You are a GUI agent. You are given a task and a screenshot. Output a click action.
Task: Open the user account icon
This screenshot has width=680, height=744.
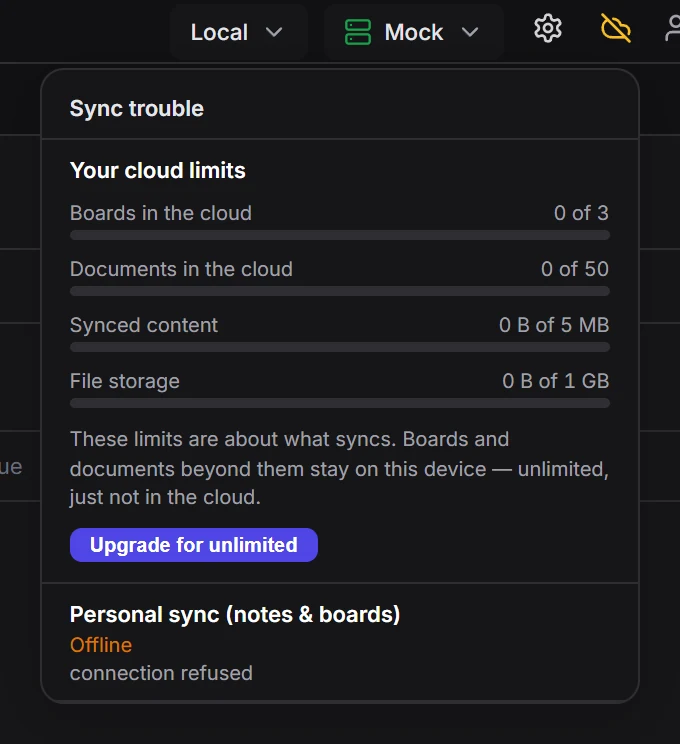(673, 28)
